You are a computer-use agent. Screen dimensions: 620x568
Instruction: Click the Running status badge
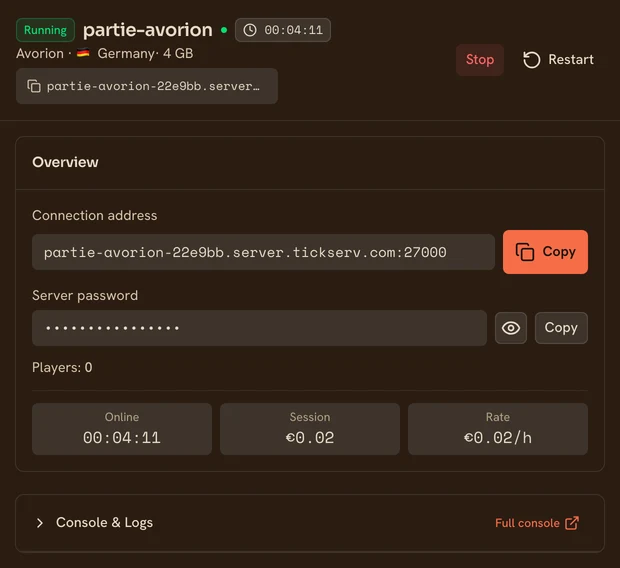tap(45, 30)
